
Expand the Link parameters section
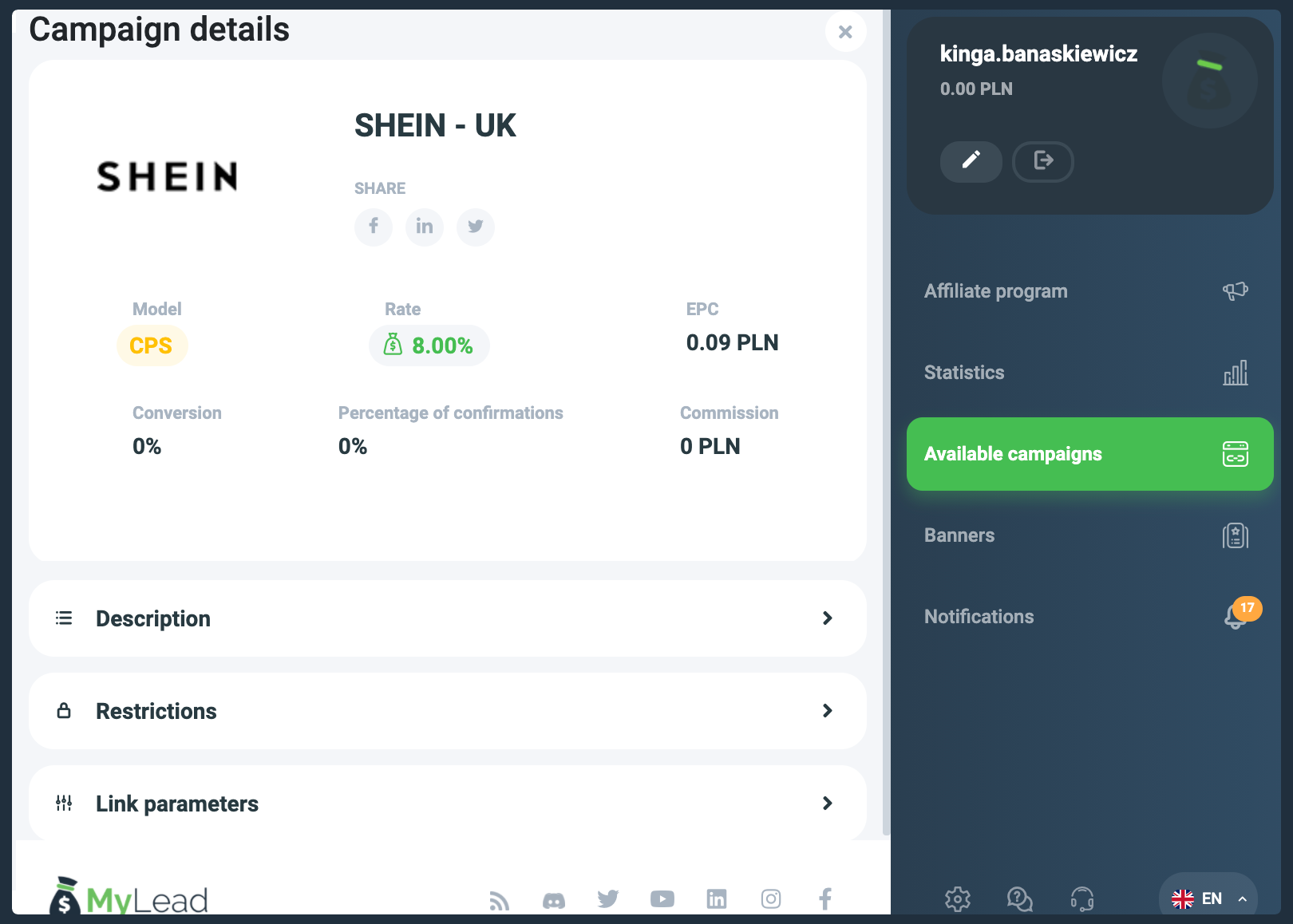coord(447,804)
